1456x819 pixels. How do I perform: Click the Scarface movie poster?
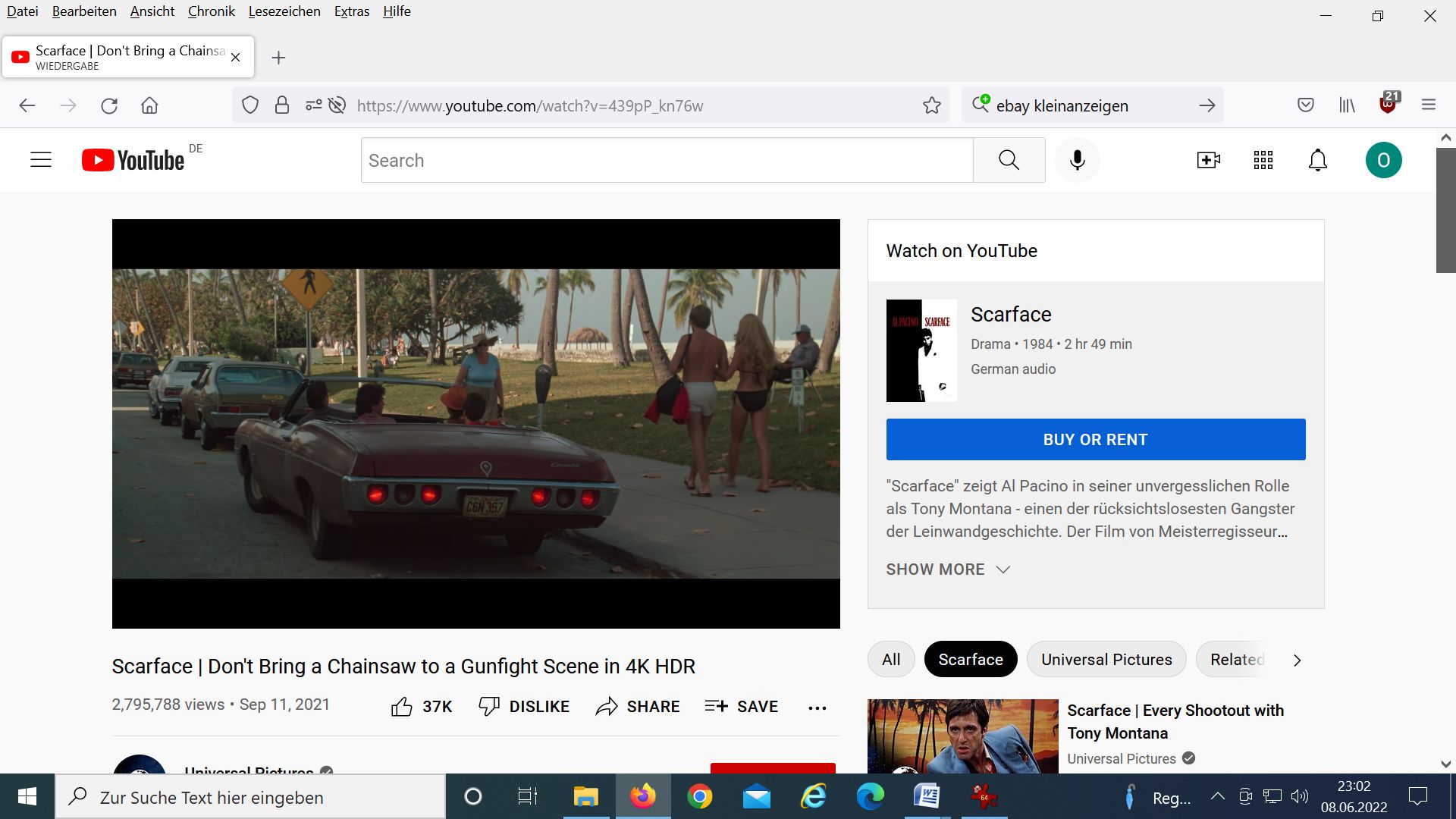921,350
